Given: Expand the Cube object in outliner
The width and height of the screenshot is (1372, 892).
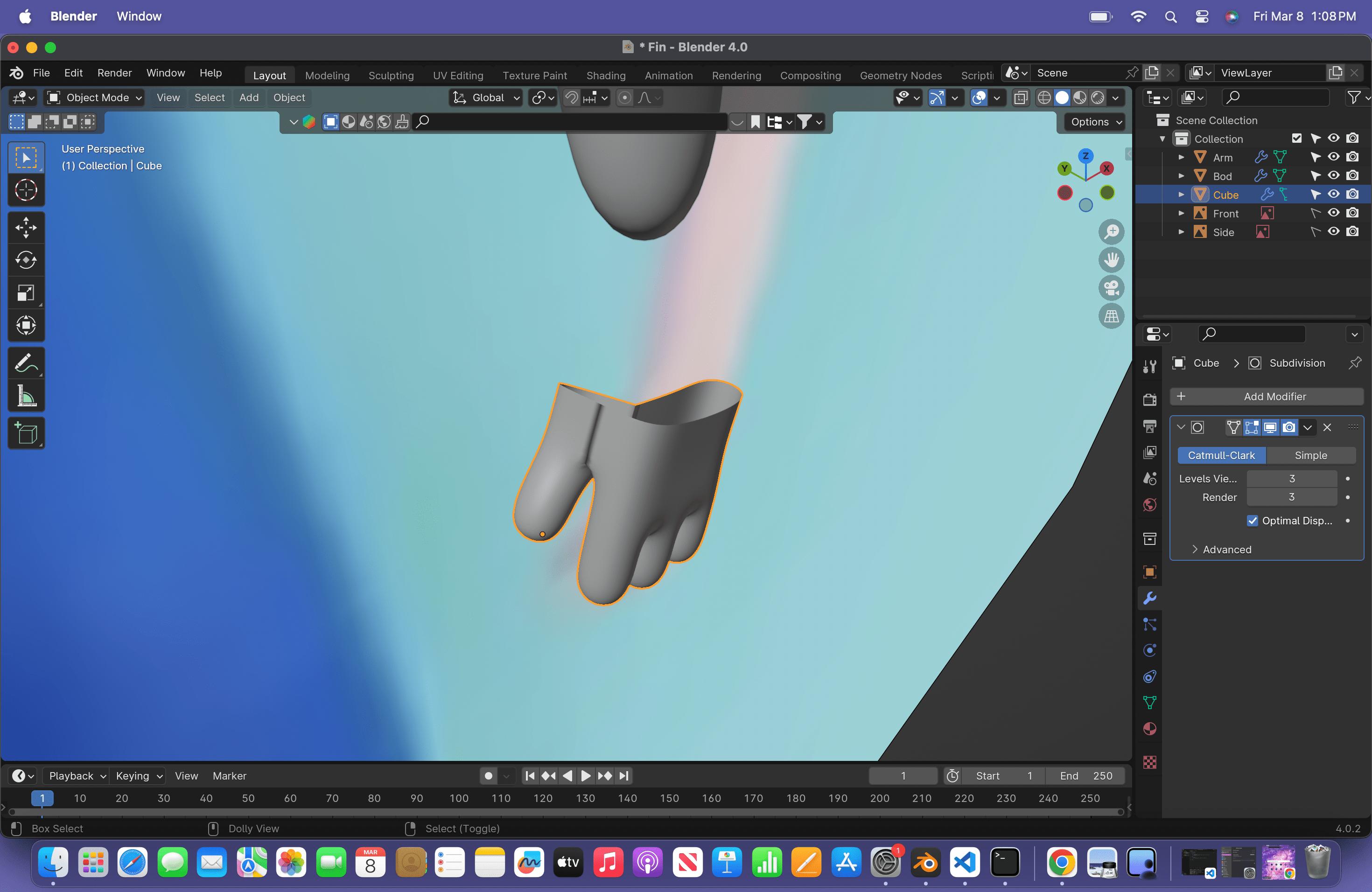Looking at the screenshot, I should (x=1181, y=195).
